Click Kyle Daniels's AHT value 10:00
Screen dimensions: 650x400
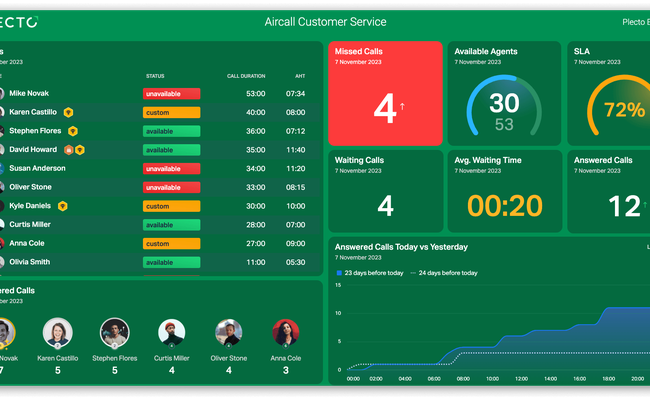pyautogui.click(x=296, y=206)
